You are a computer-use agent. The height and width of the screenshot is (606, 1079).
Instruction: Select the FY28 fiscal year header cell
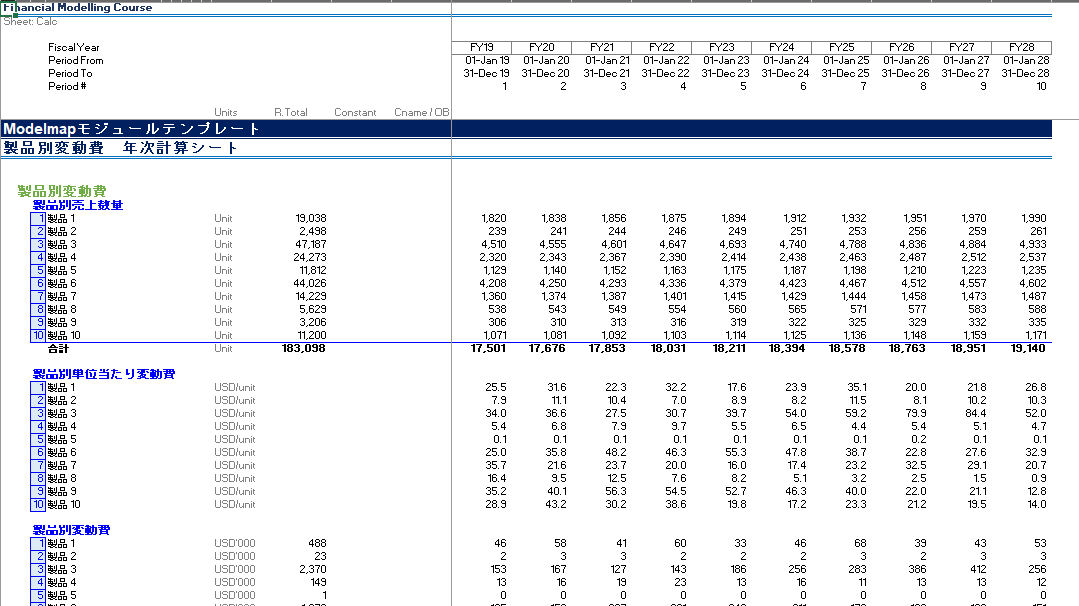coord(1021,47)
